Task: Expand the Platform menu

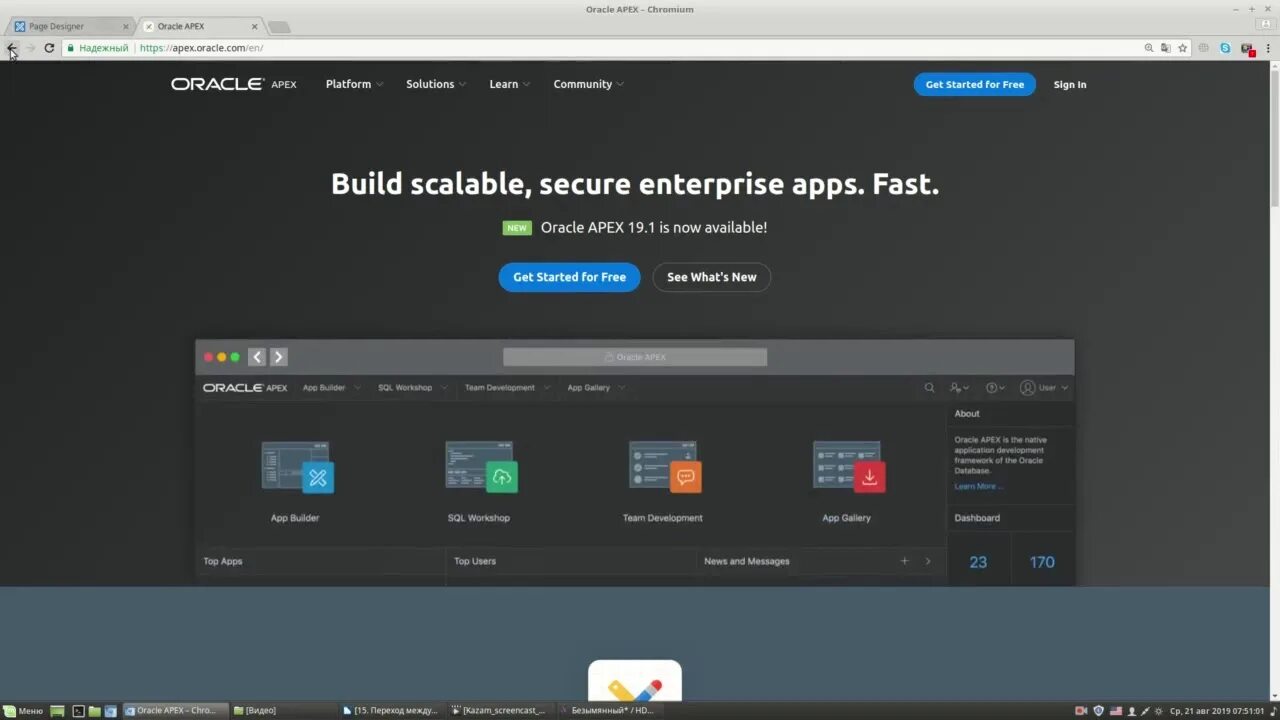Action: pyautogui.click(x=354, y=84)
